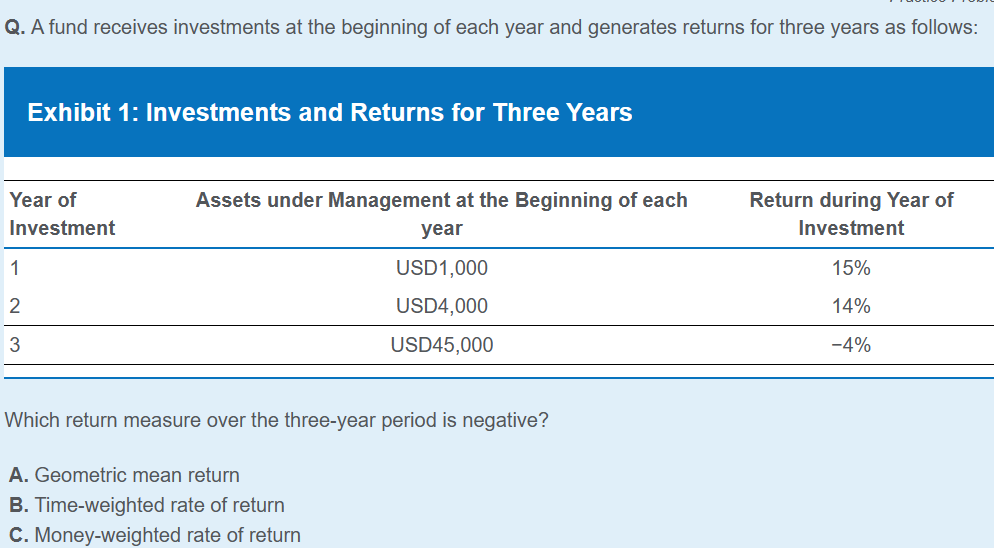Click year 2 in the first column

(x=14, y=307)
